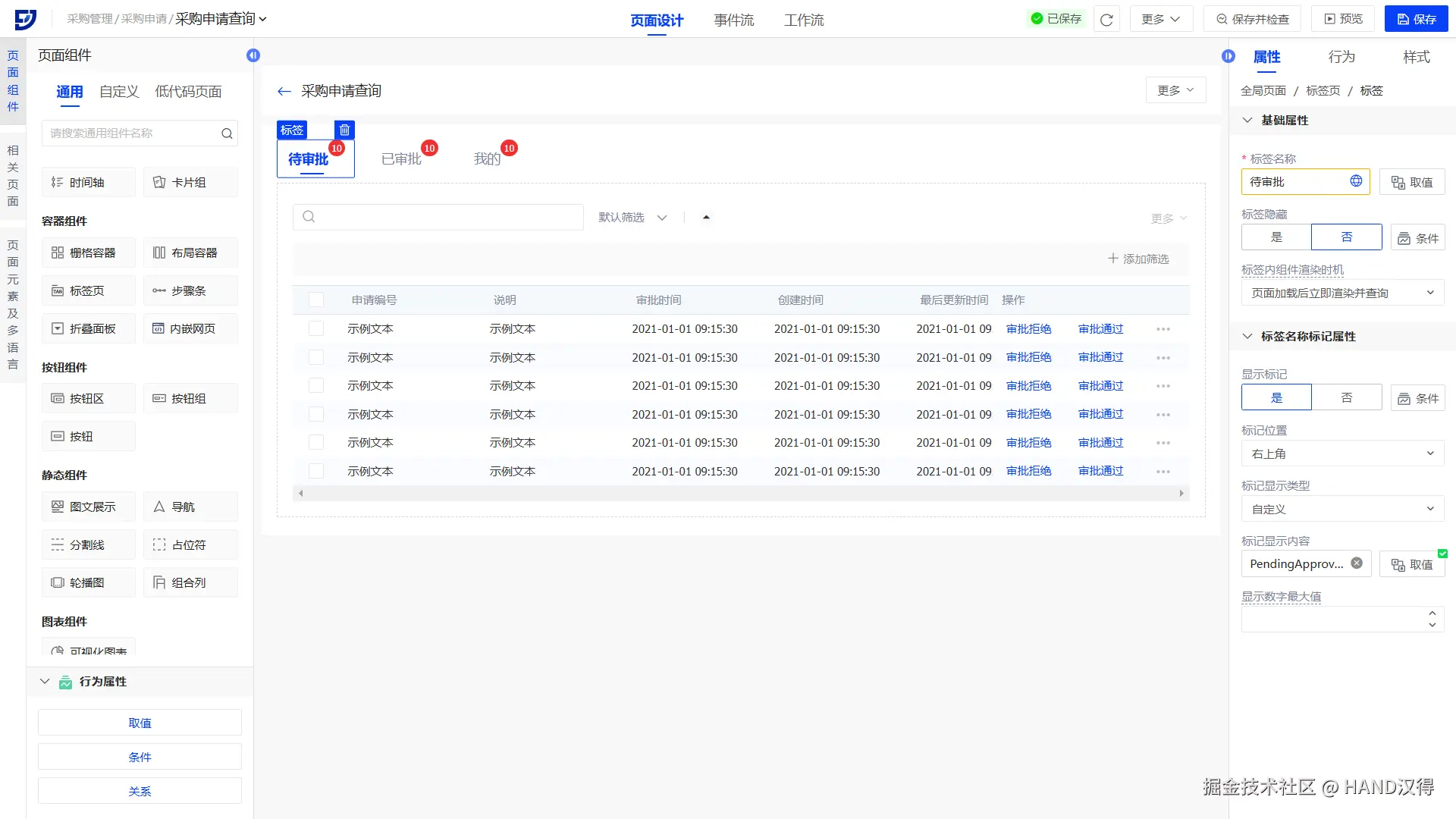Viewport: 1456px width, 819px height.
Task: Set 显示标记 to 否
Action: point(1346,397)
